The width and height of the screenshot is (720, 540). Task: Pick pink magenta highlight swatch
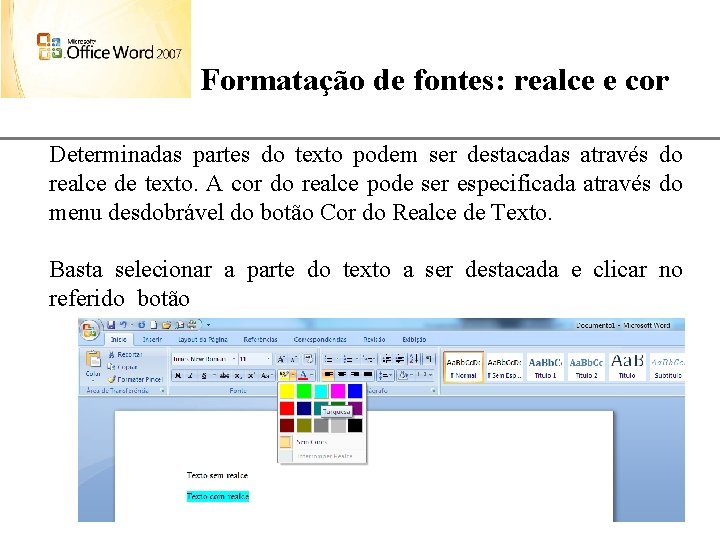(x=338, y=391)
